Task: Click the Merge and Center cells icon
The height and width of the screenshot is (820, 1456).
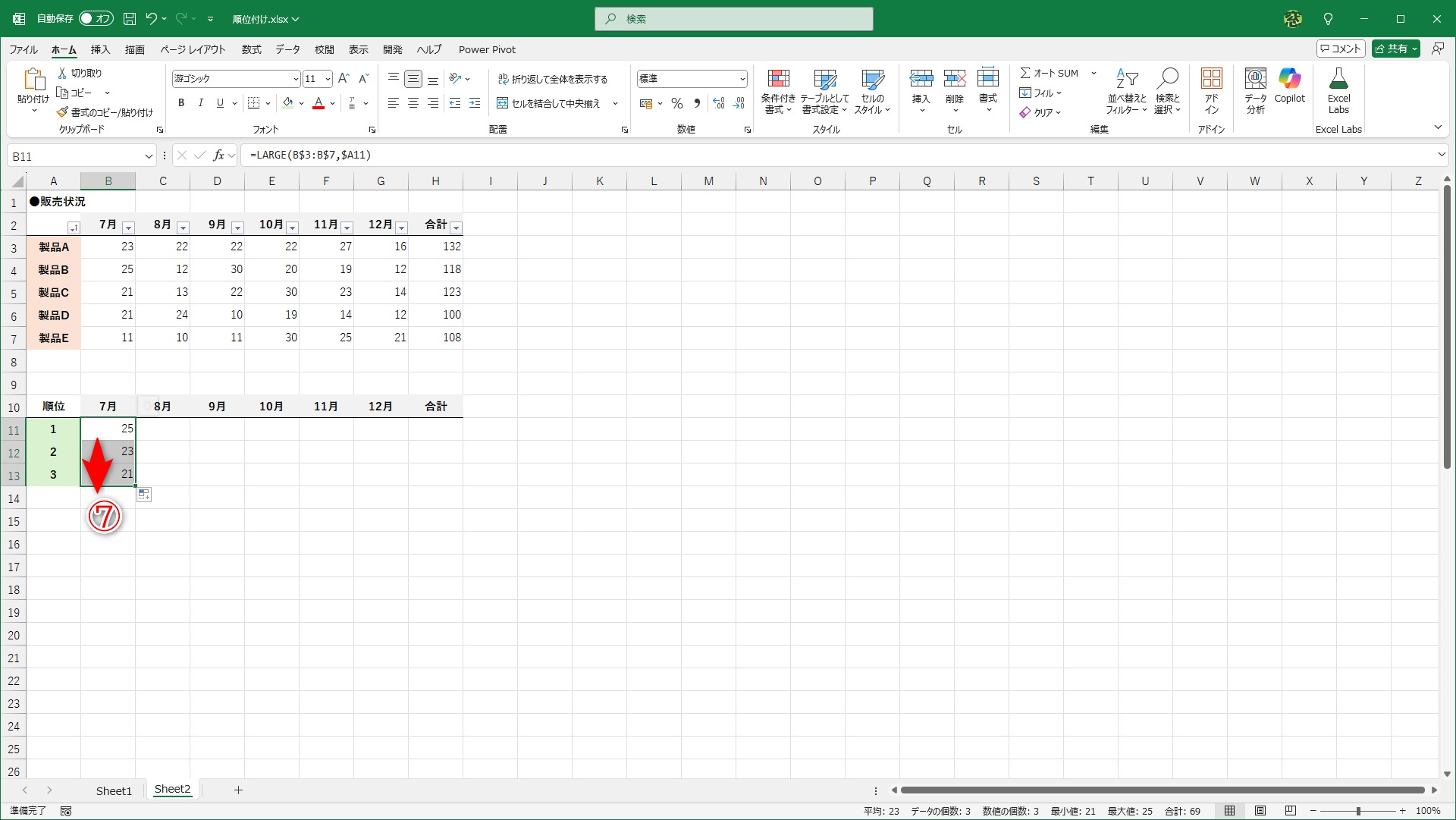Action: pos(502,103)
